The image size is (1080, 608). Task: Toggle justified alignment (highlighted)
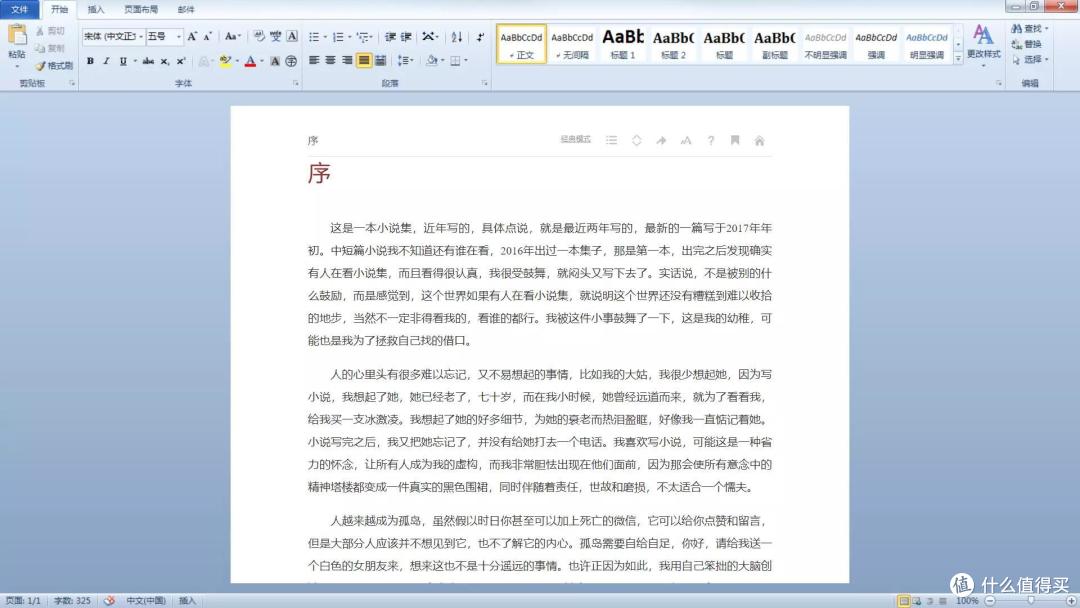click(x=364, y=61)
